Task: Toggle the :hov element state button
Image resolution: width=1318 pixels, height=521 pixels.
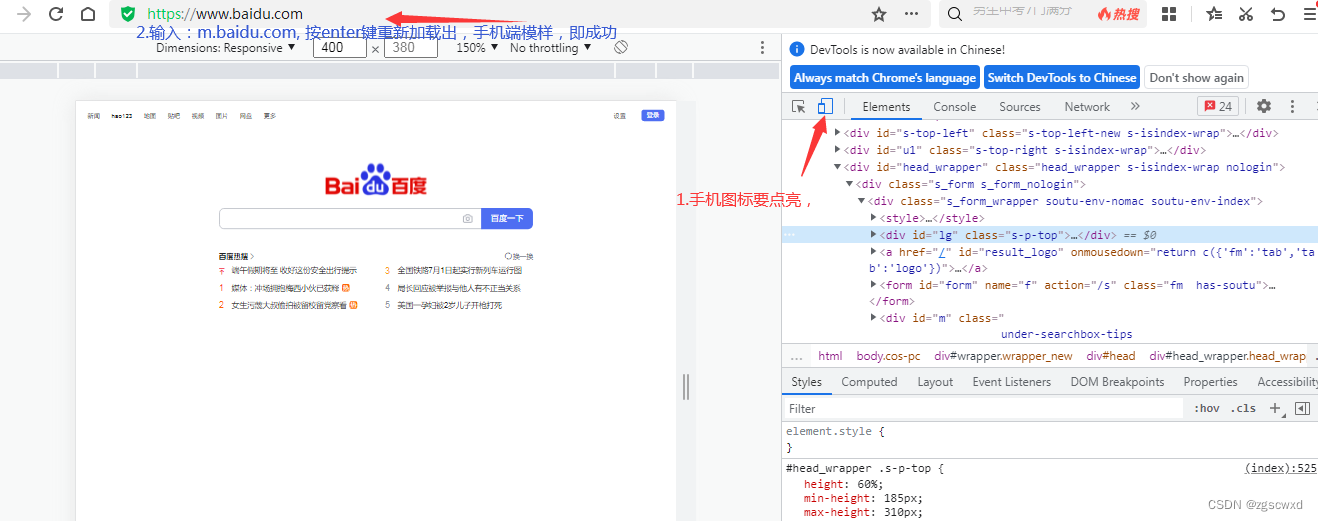Action: coord(1207,408)
